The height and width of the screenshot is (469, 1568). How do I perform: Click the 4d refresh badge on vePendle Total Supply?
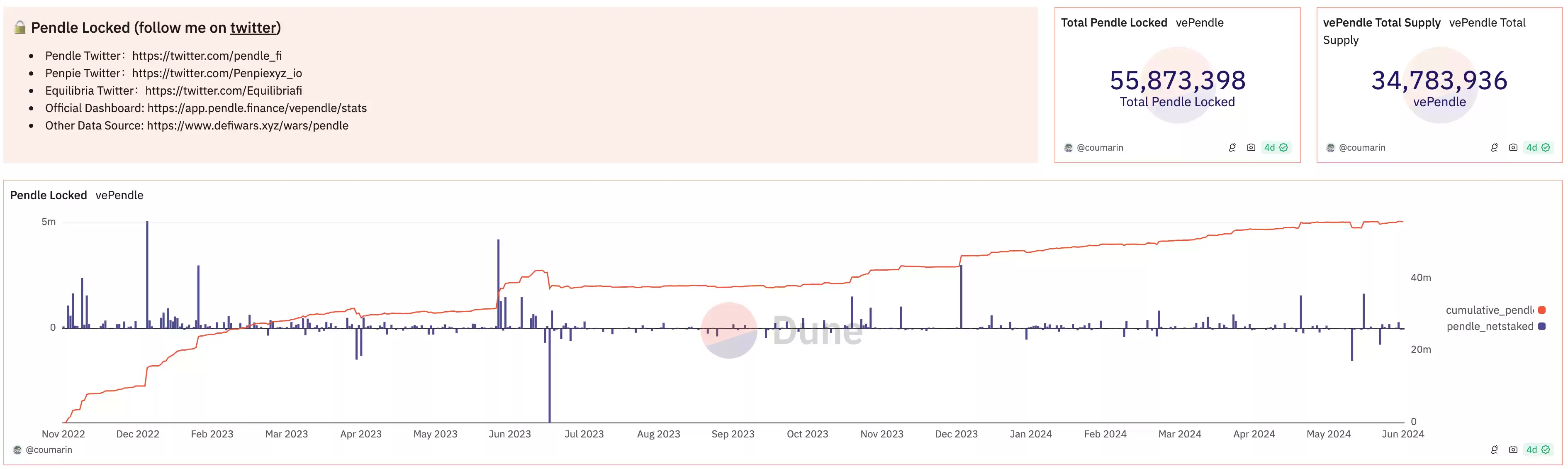(x=1538, y=147)
